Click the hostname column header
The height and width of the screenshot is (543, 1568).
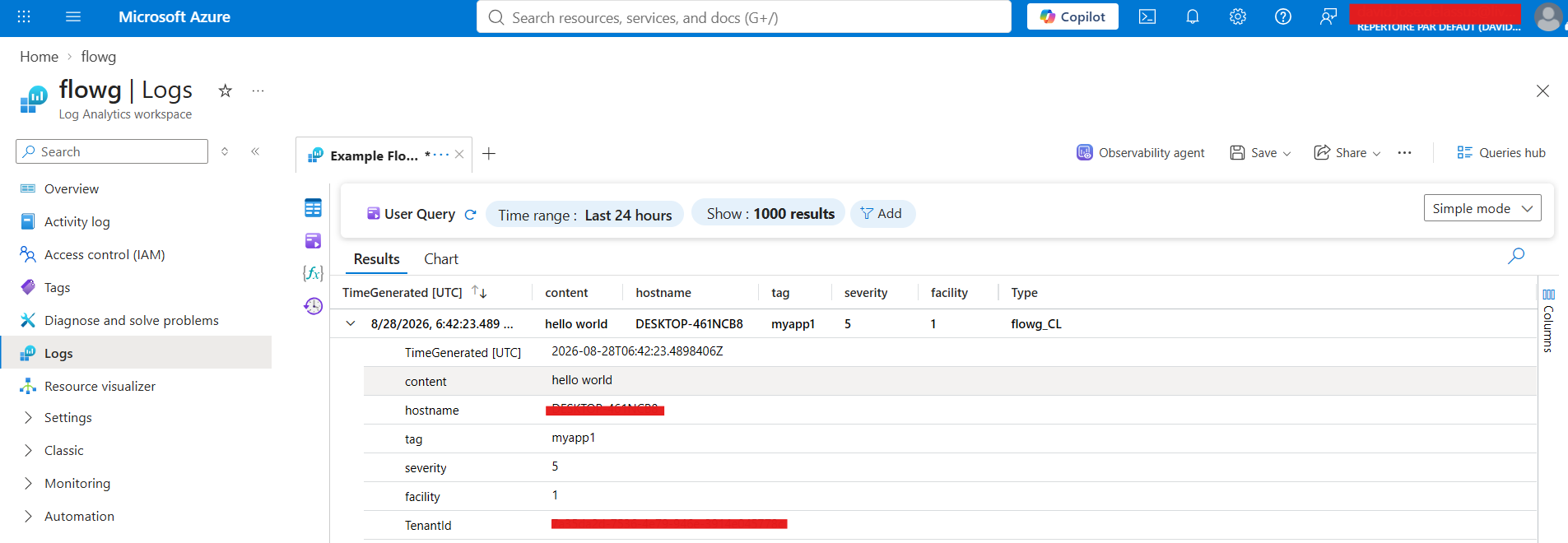coord(663,292)
